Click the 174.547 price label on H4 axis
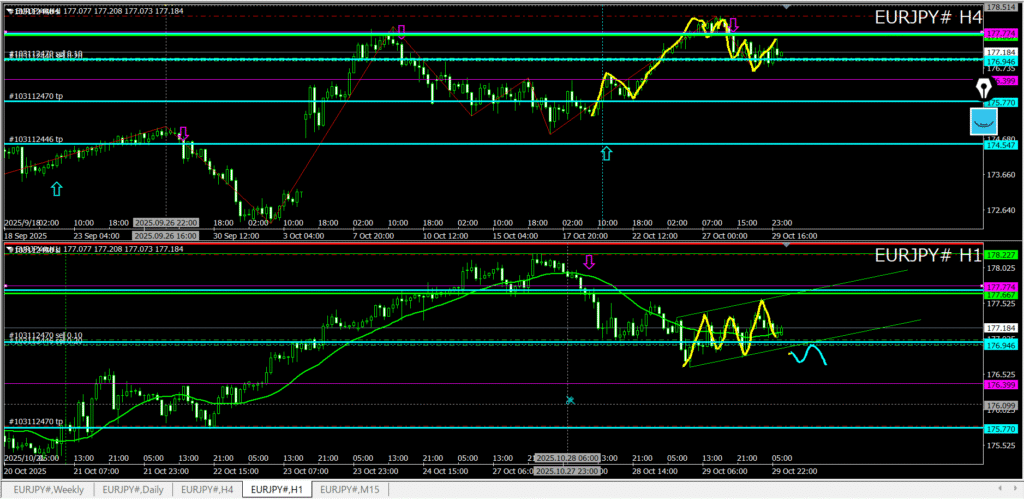 (x=1001, y=145)
